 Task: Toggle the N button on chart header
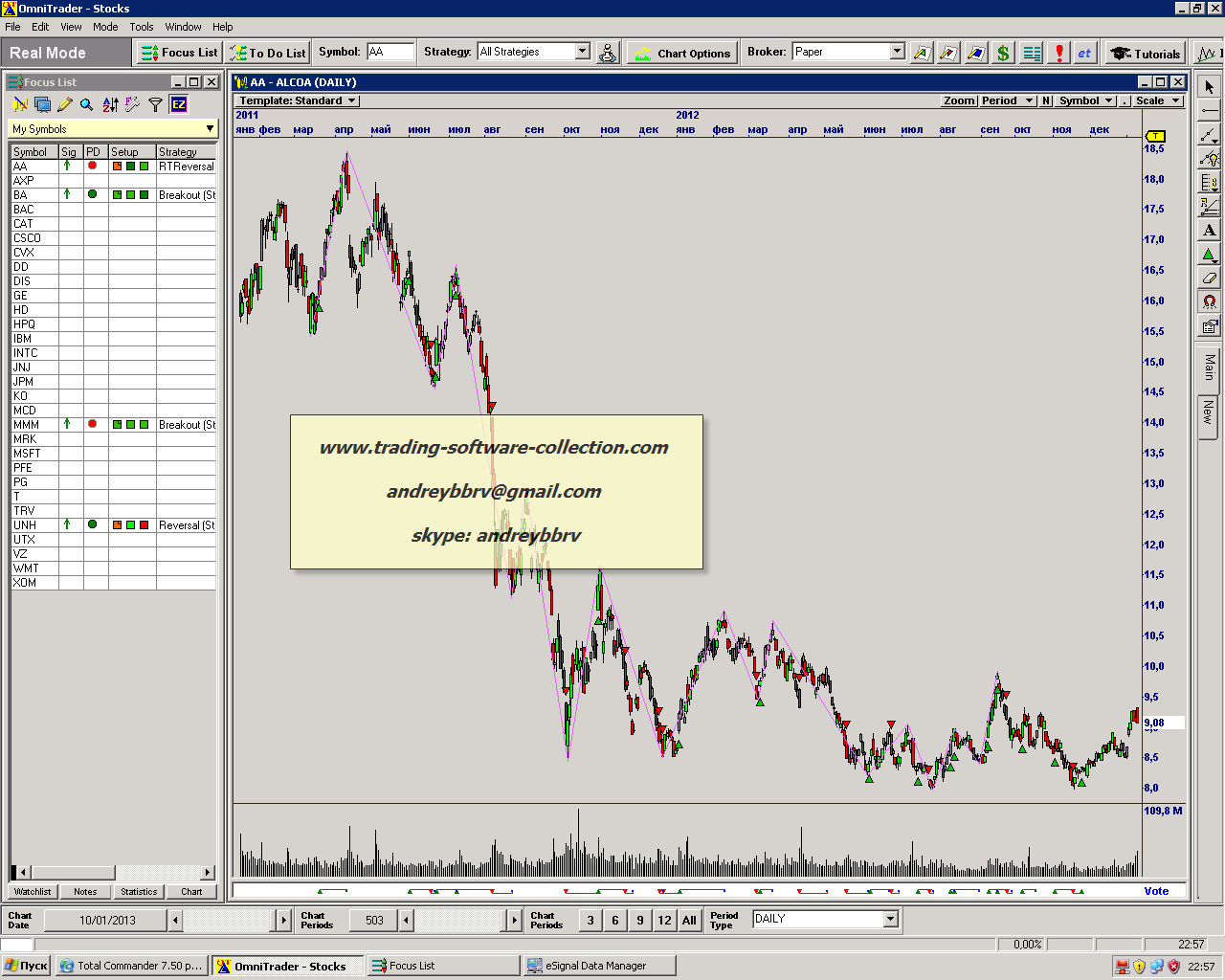click(x=1046, y=100)
